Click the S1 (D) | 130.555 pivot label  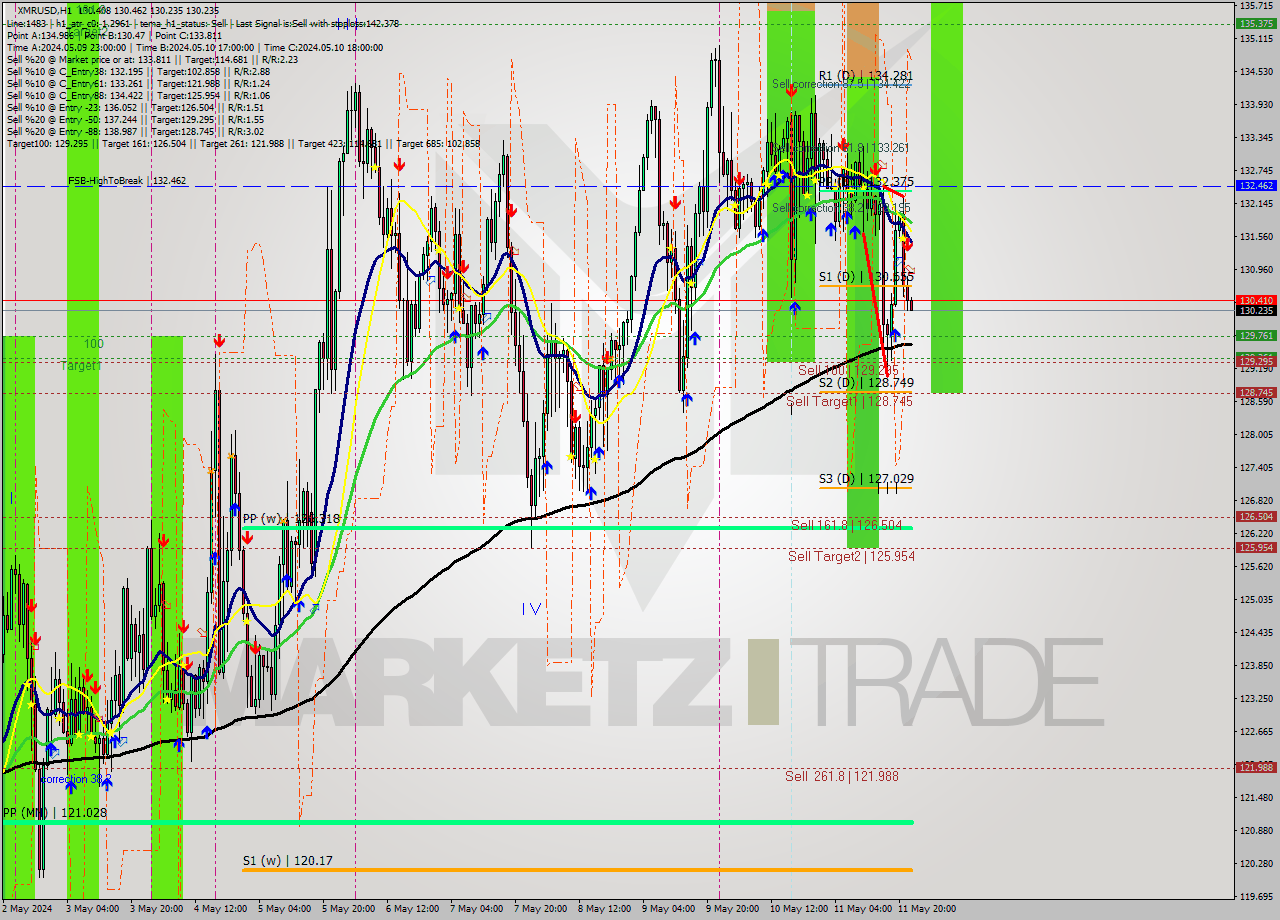(x=866, y=276)
